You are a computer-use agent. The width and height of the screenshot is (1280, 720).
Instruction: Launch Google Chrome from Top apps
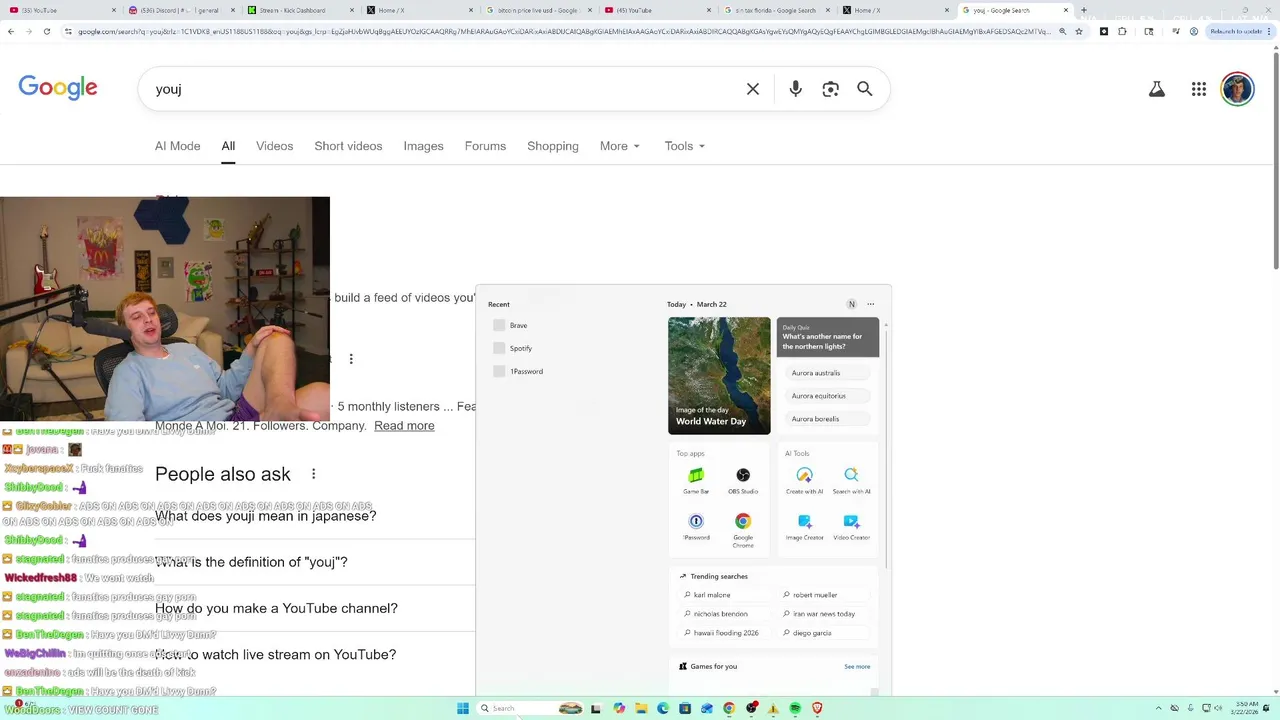tap(743, 530)
